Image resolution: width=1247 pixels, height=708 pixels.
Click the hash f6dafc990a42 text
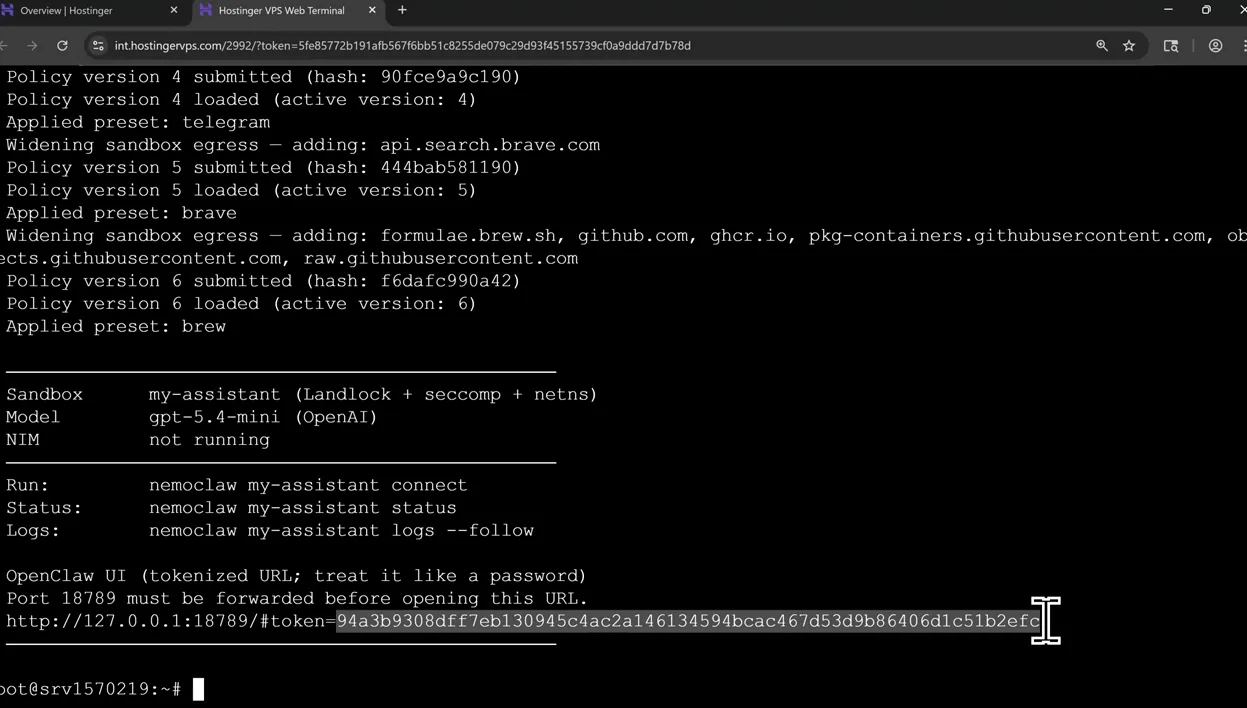point(445,281)
